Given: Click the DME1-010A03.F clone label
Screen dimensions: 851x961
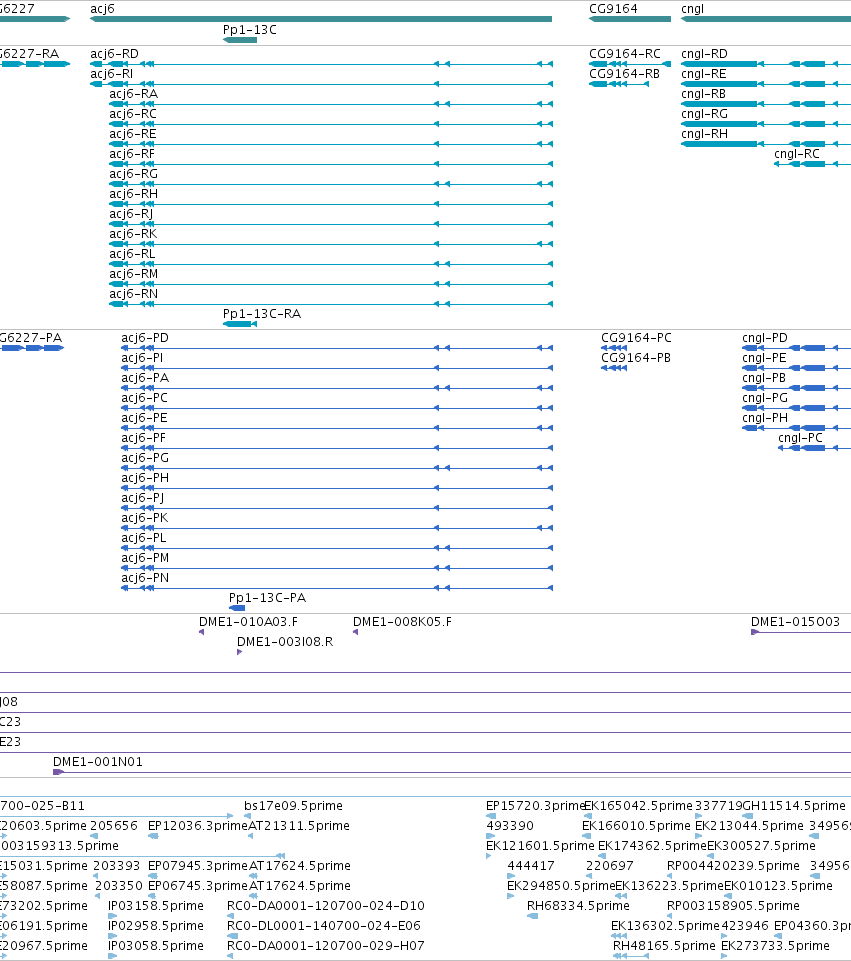Looking at the screenshot, I should point(248,621).
